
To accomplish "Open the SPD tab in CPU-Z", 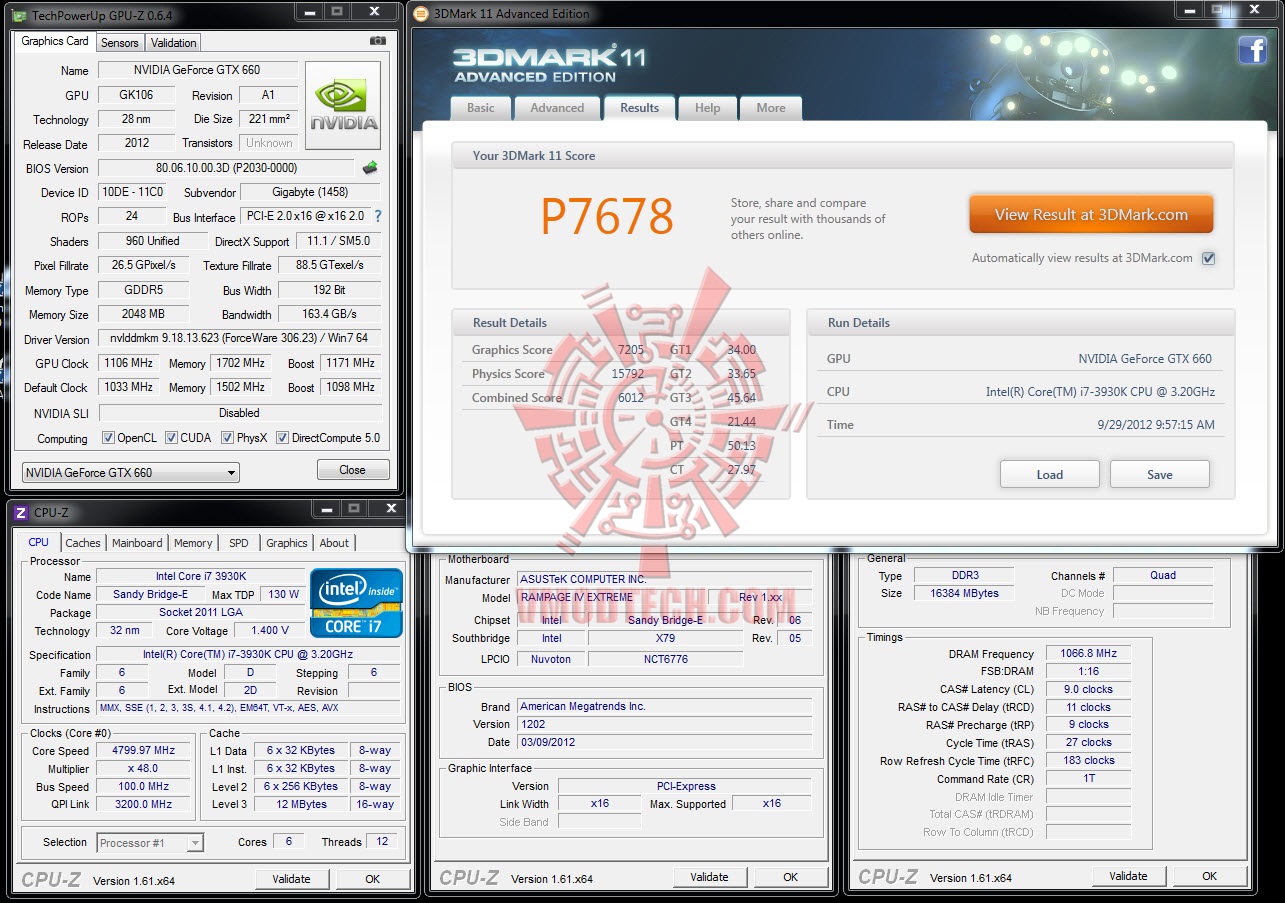I will (x=239, y=543).
